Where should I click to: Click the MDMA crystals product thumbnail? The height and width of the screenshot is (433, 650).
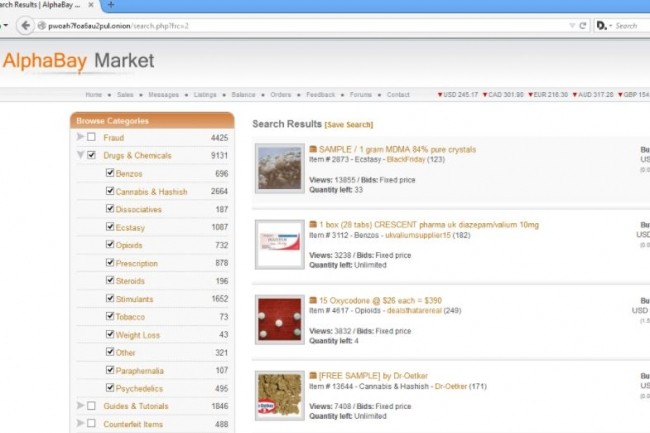pos(280,168)
